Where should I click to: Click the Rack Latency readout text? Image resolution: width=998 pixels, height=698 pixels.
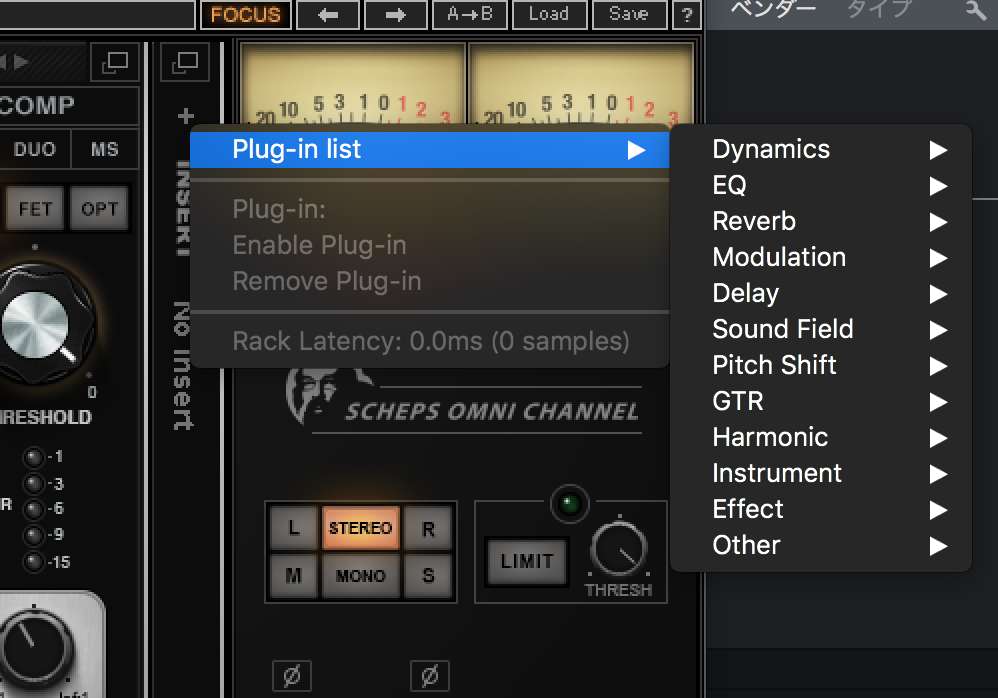pyautogui.click(x=431, y=342)
